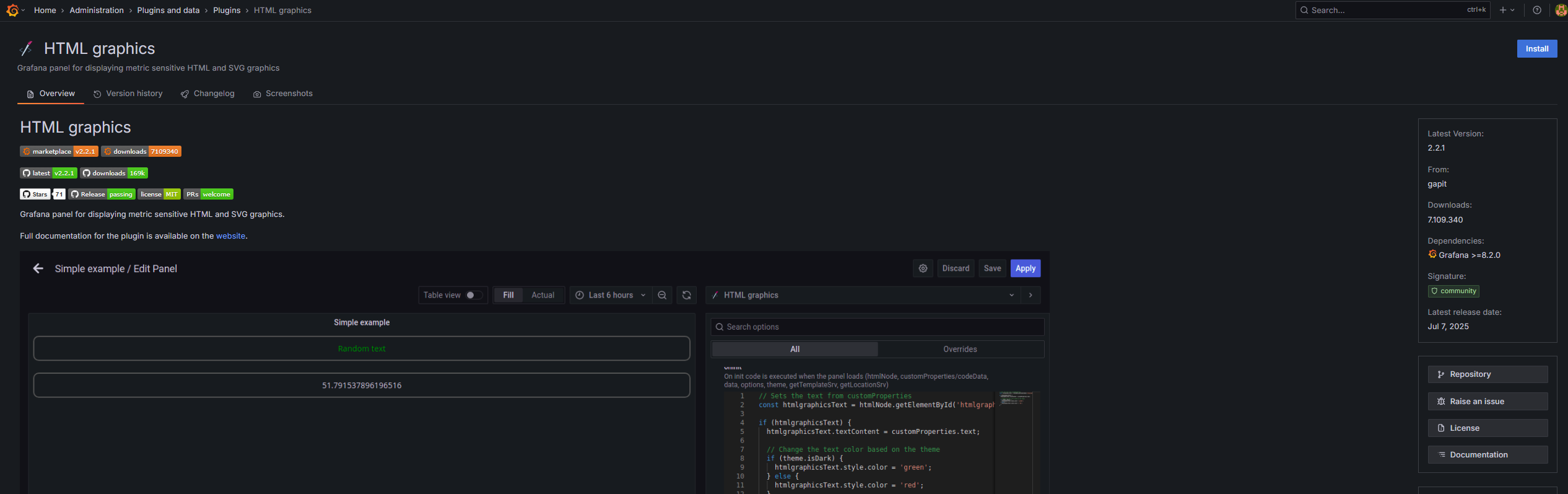This screenshot has height=494, width=1568.
Task: Click the Grafana >=8.2.0 dependency
Action: tap(1464, 255)
